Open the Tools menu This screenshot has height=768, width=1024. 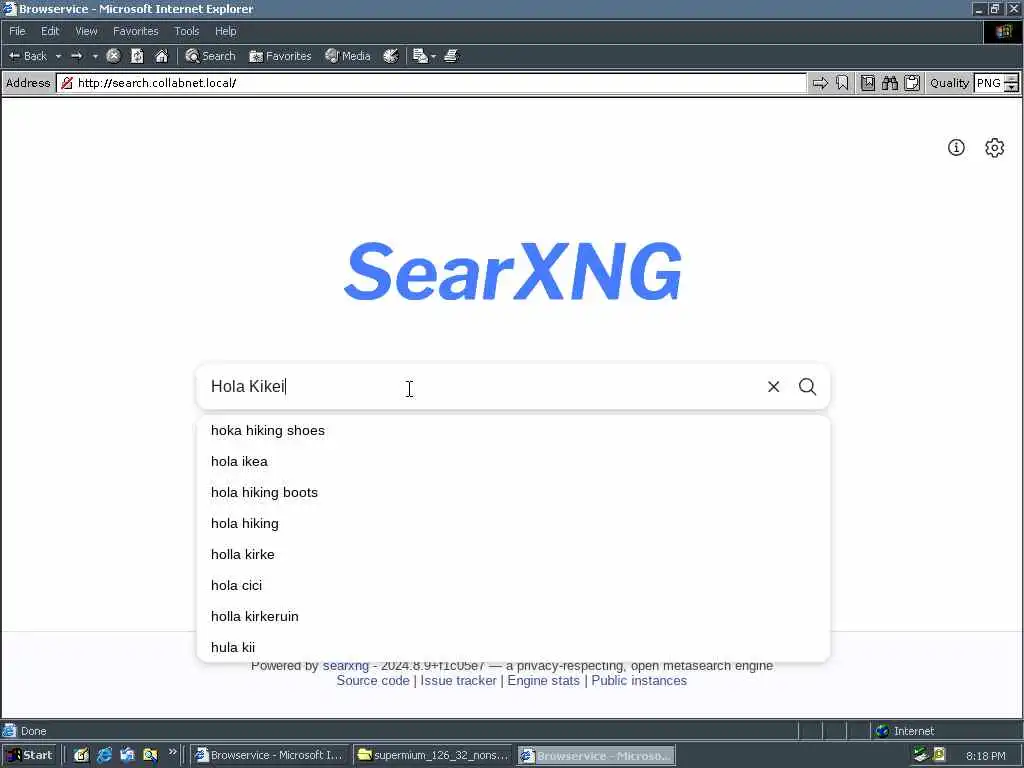click(x=186, y=31)
